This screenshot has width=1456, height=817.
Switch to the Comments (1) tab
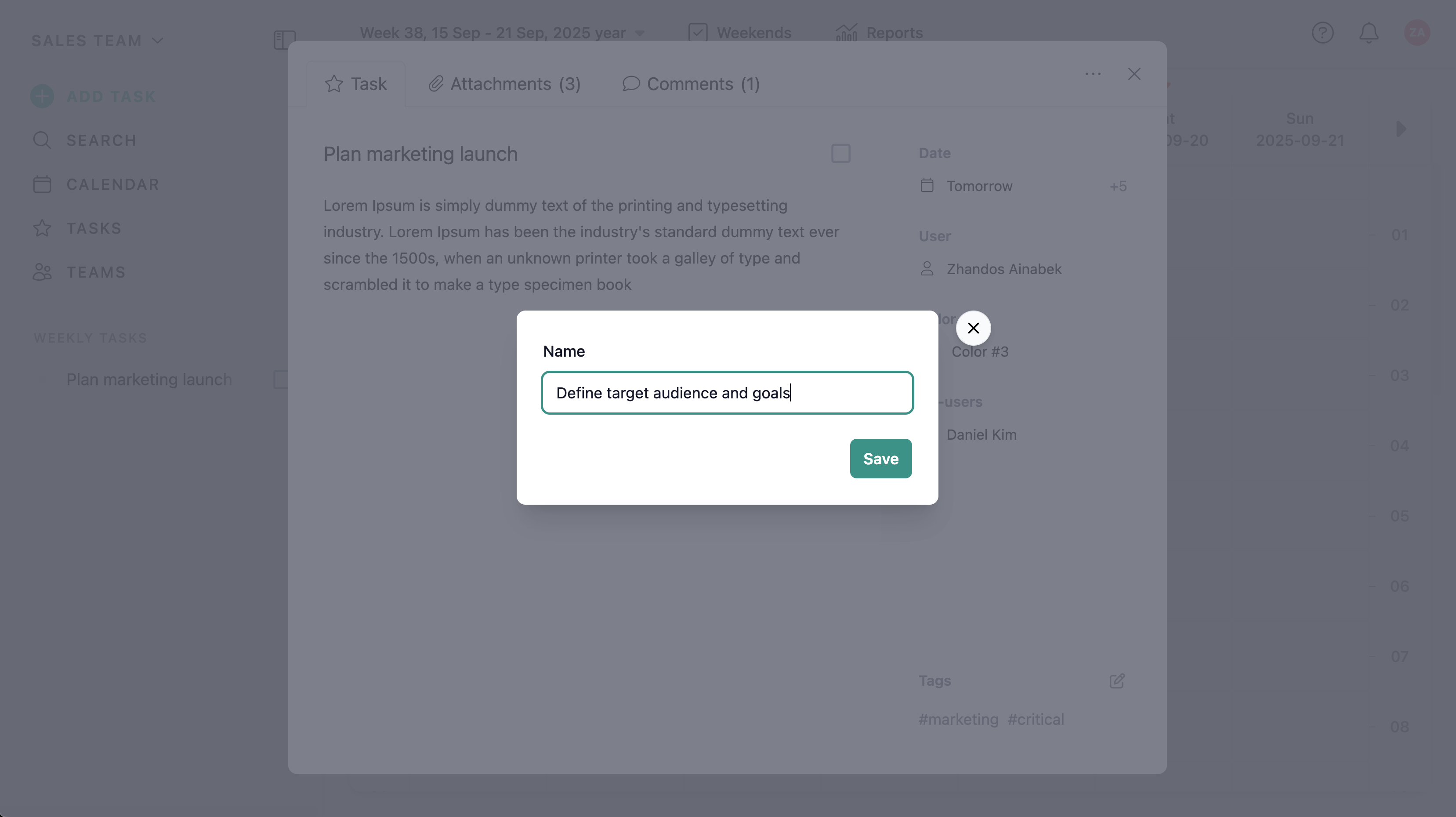click(691, 84)
